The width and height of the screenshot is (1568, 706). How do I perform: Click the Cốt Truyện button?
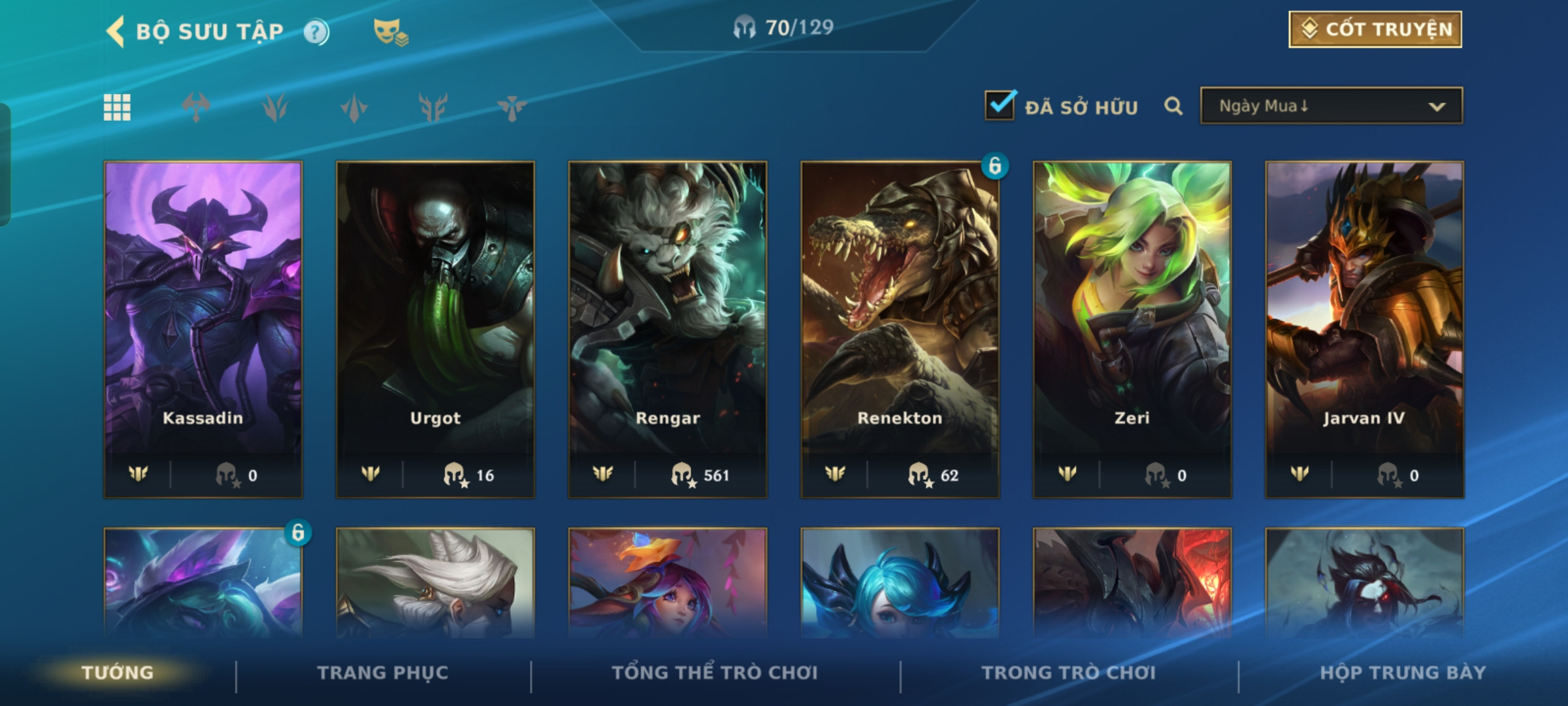(1375, 29)
